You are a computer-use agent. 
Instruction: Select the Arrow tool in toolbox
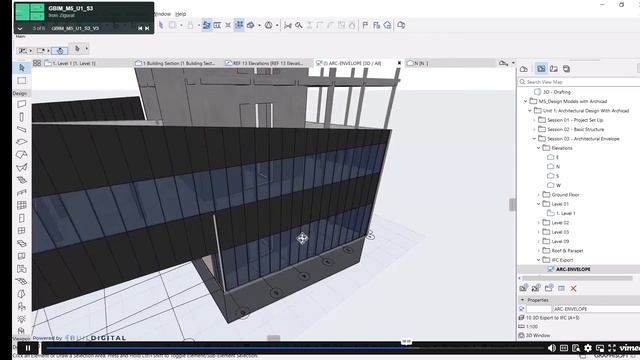point(22,68)
